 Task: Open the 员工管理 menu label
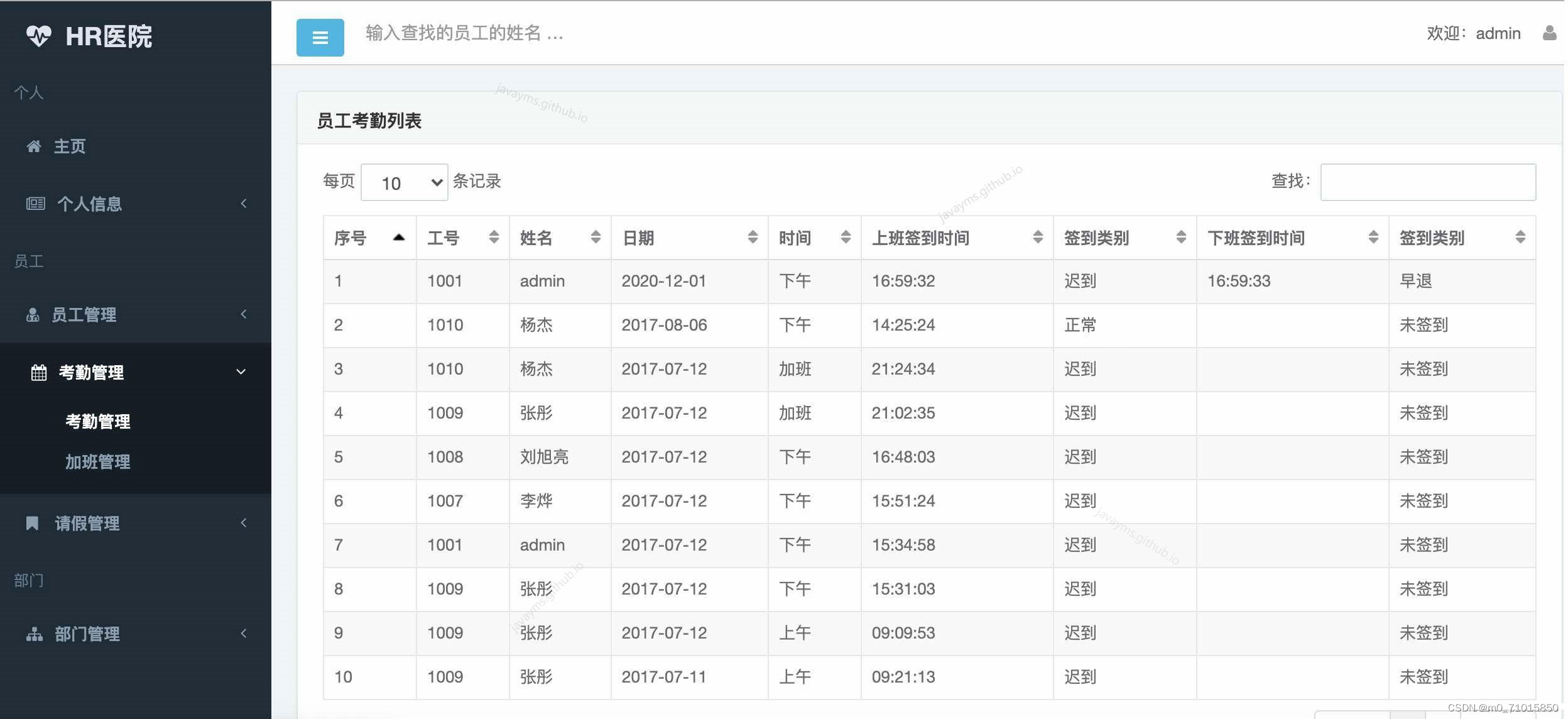(x=84, y=314)
